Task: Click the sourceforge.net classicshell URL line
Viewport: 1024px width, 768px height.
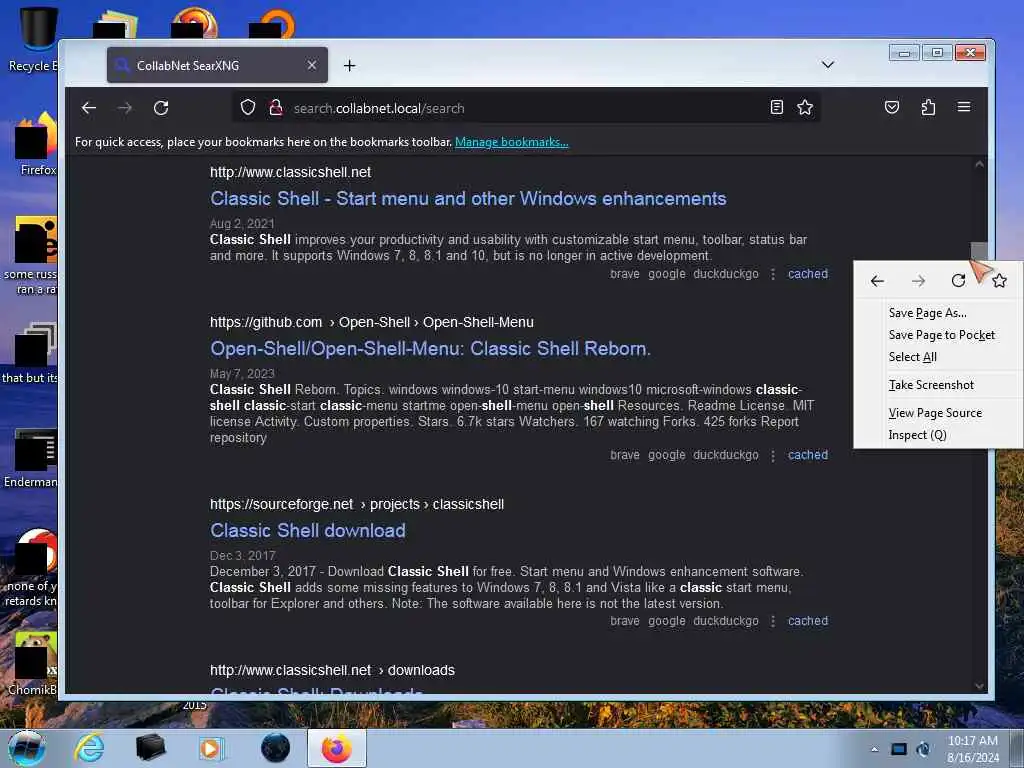Action: click(x=357, y=505)
